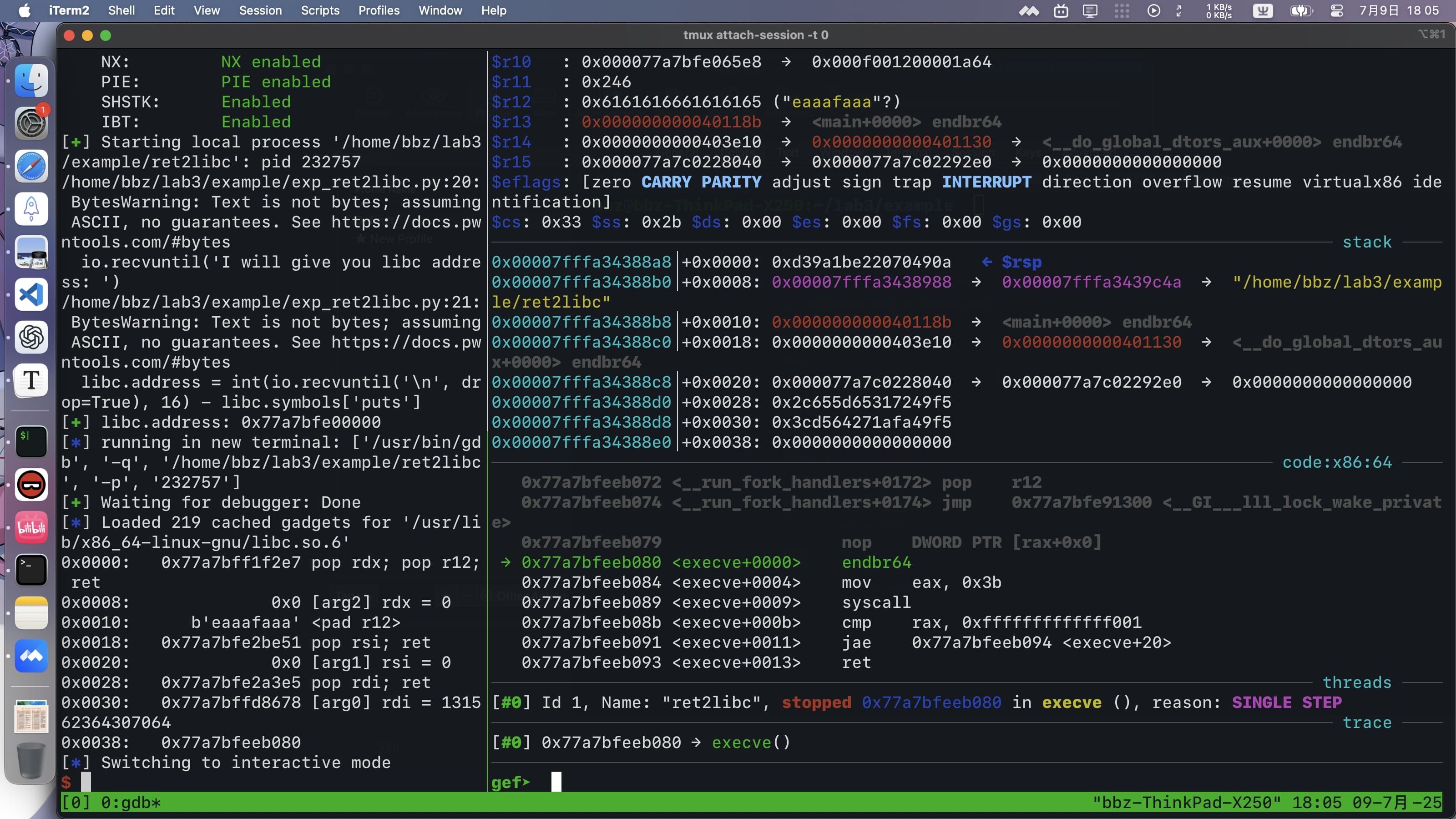Focus the gef> prompt input
The image size is (1456, 819).
[x=556, y=782]
